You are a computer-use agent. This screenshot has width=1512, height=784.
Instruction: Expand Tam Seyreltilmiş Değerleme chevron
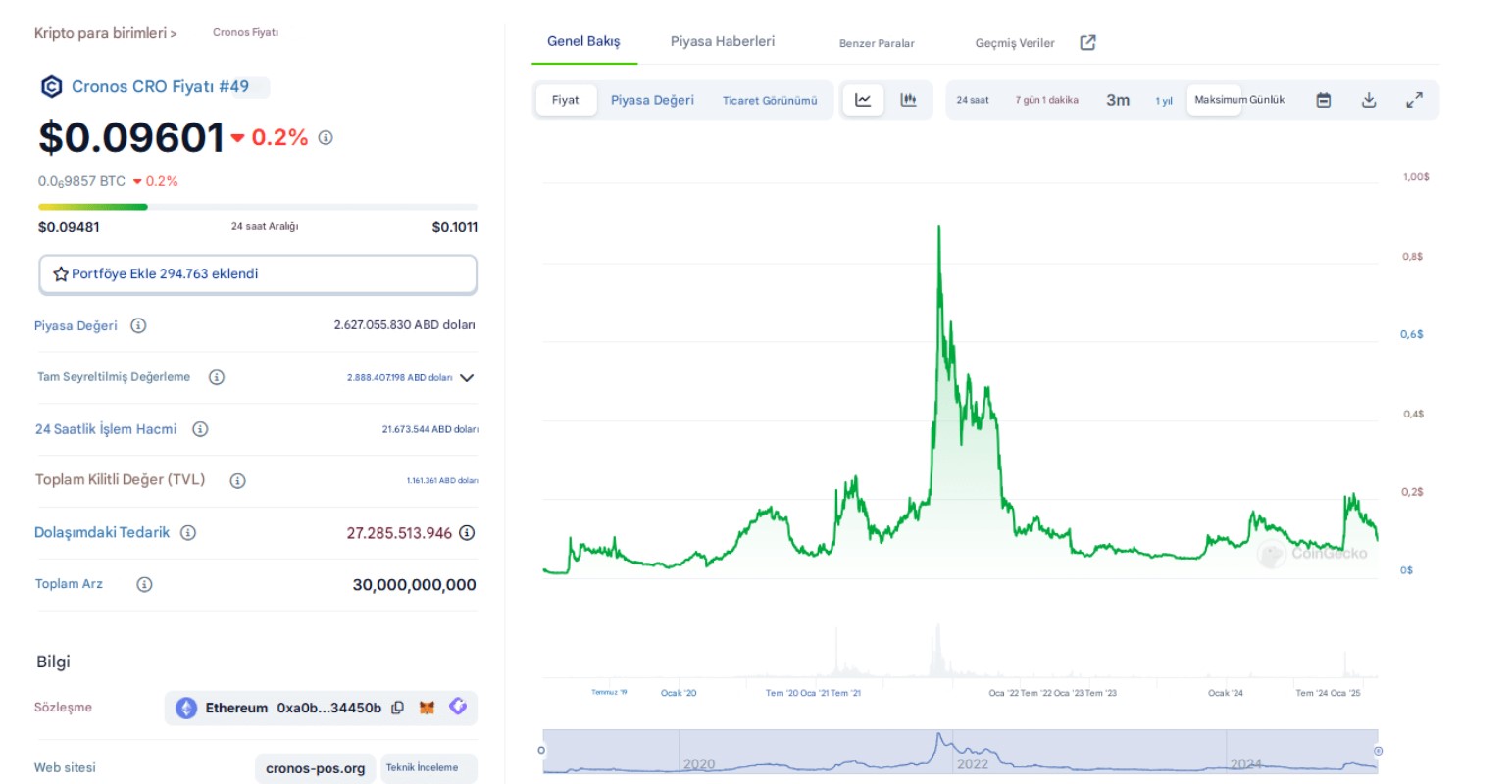click(x=467, y=377)
